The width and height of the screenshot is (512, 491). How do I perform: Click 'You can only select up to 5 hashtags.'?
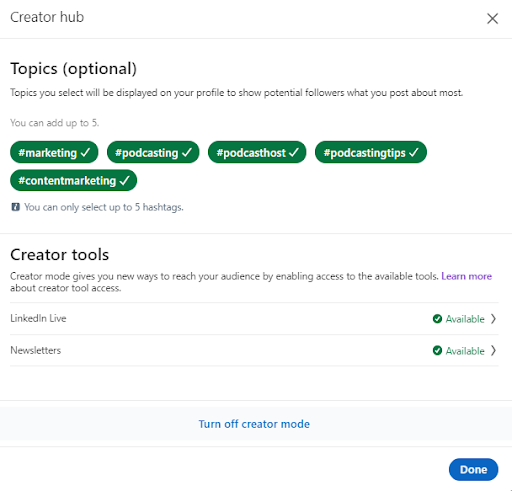pos(104,207)
